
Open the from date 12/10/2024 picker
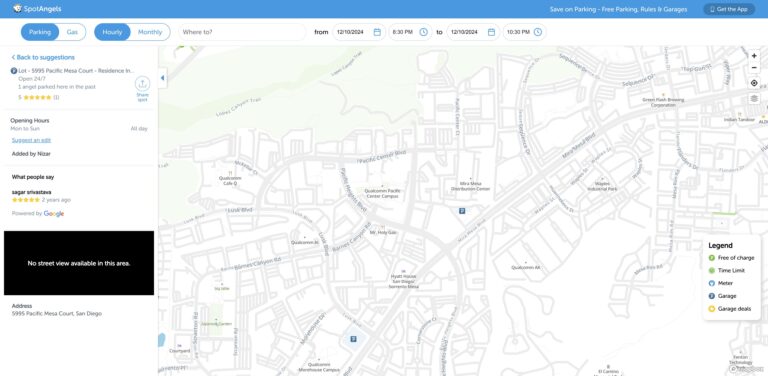pyautogui.click(x=359, y=32)
